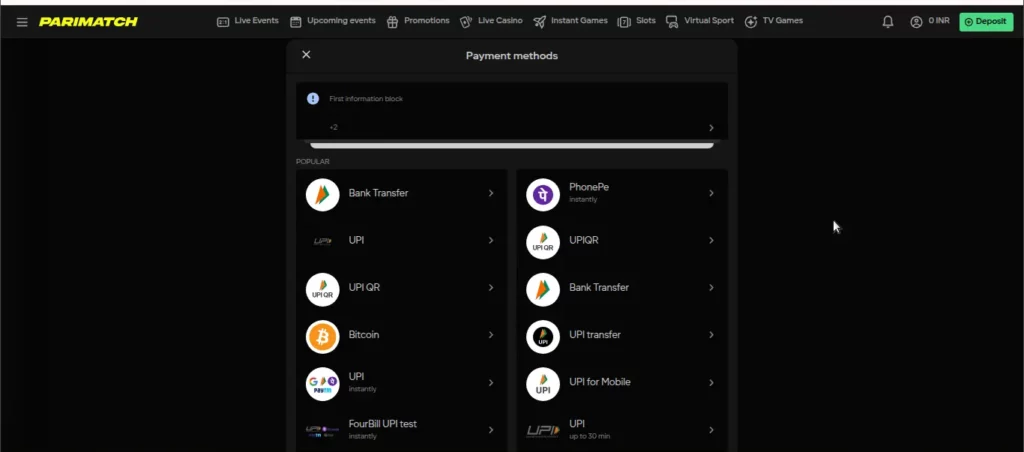This screenshot has width=1024, height=452.
Task: Select the Bank Transfer icon above UPI
Action: [x=323, y=195]
